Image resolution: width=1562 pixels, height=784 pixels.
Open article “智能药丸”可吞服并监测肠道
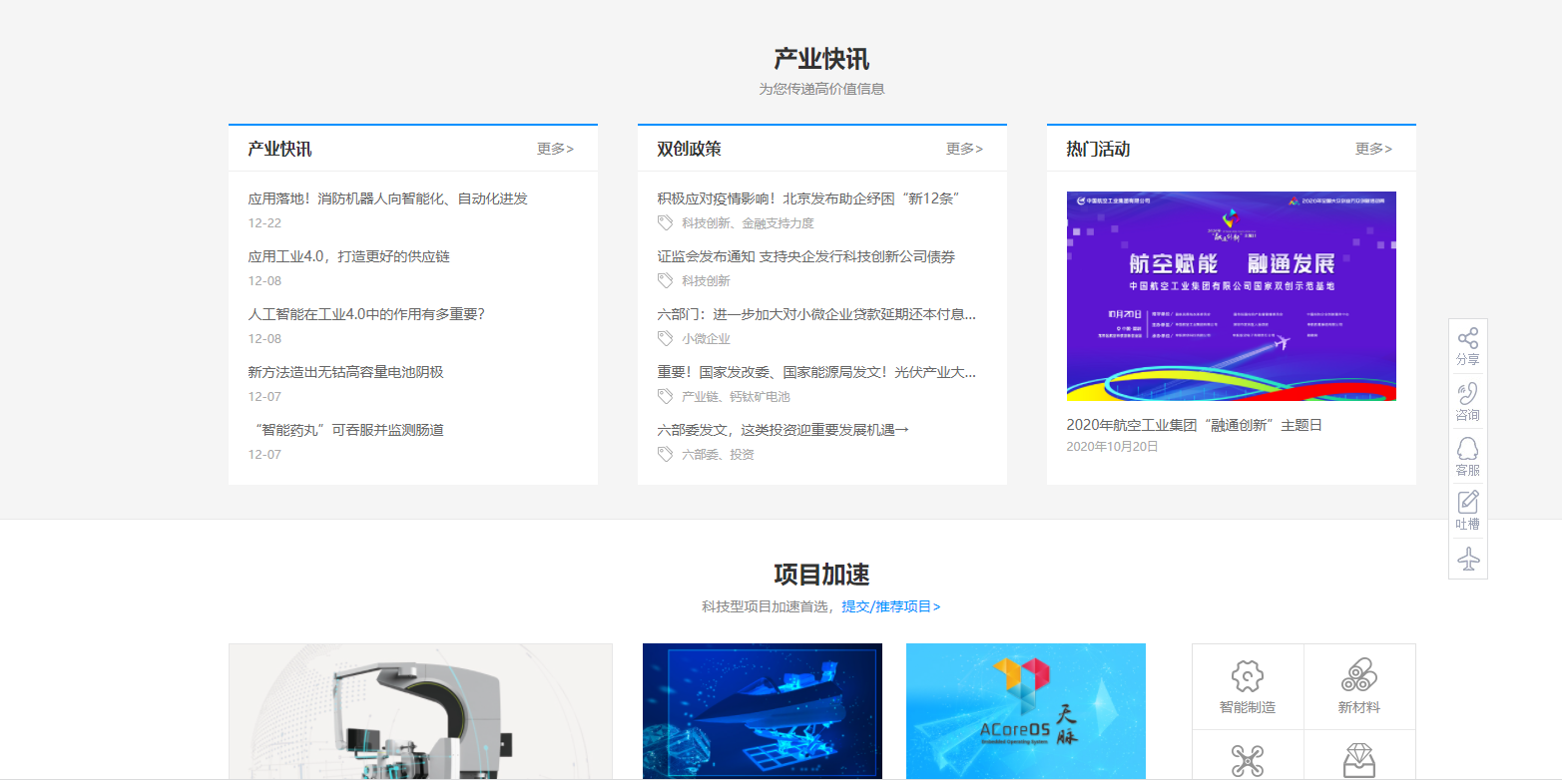(x=345, y=430)
